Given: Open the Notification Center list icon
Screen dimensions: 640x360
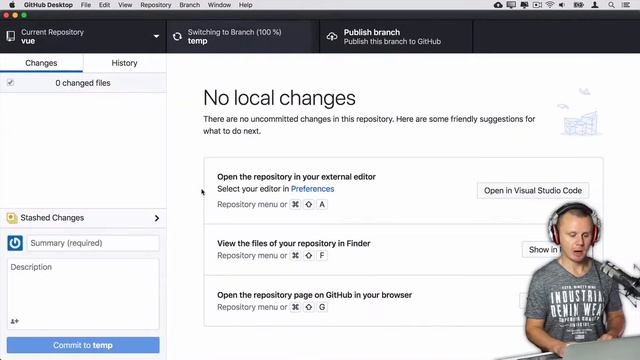Looking at the screenshot, I should (626, 5).
